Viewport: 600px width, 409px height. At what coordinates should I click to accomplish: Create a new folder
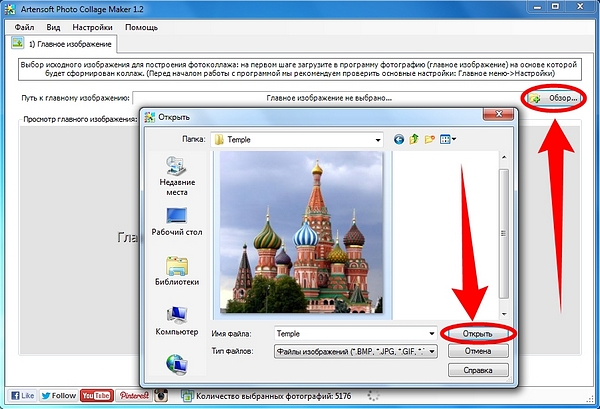430,139
